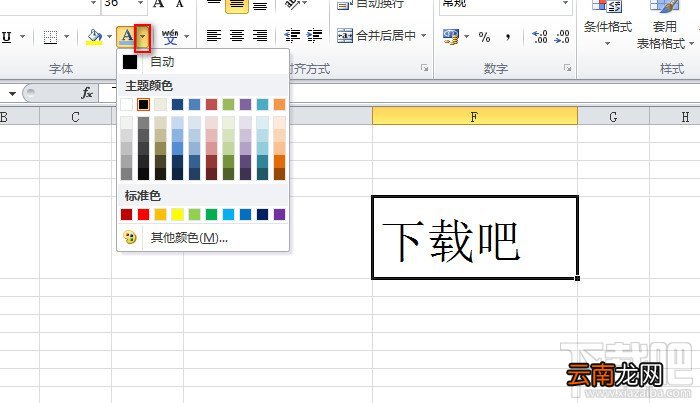Select column F header
The width and height of the screenshot is (700, 403).
point(475,116)
